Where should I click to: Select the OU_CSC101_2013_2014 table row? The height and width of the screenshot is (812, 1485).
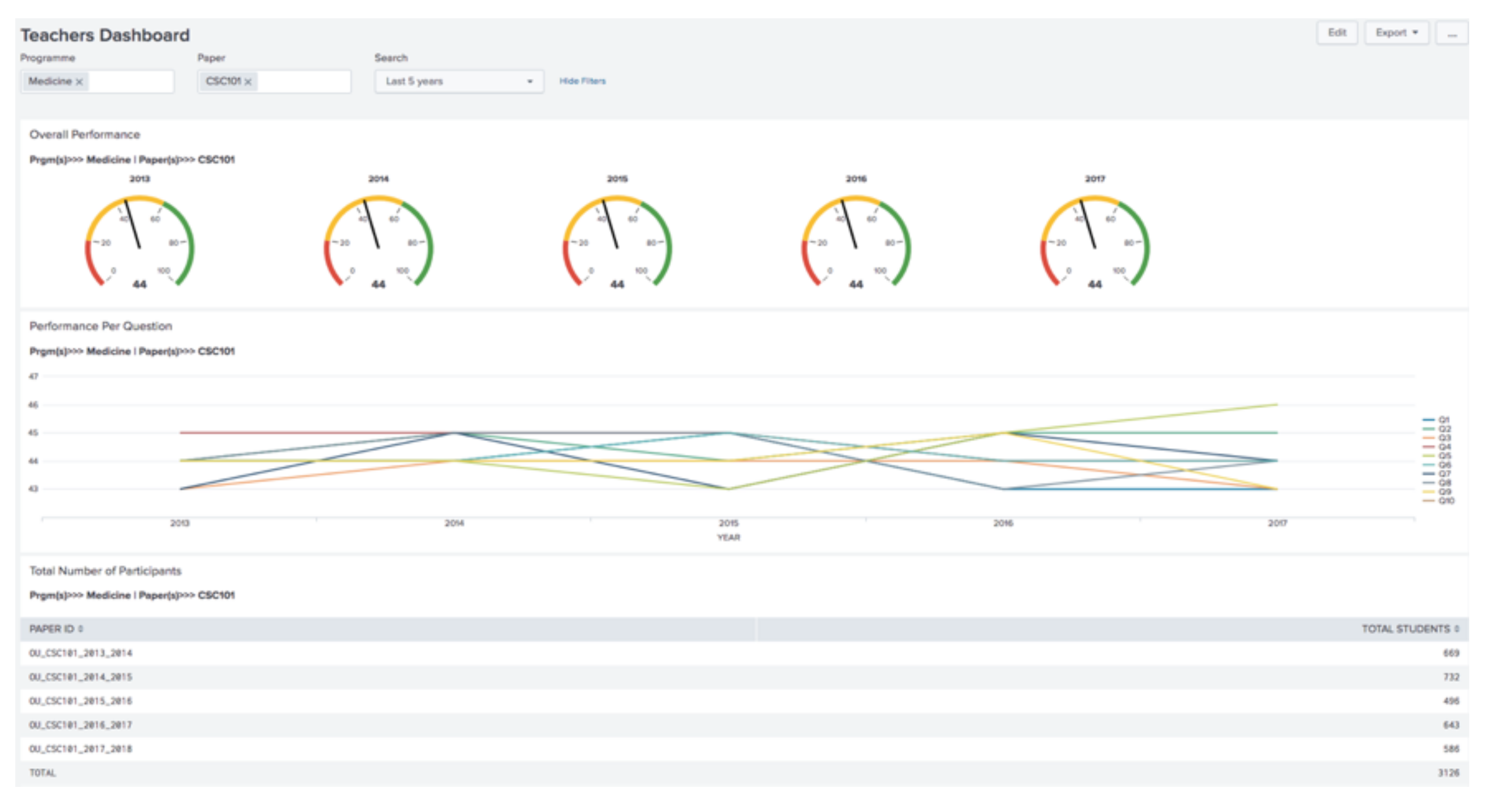[x=81, y=653]
